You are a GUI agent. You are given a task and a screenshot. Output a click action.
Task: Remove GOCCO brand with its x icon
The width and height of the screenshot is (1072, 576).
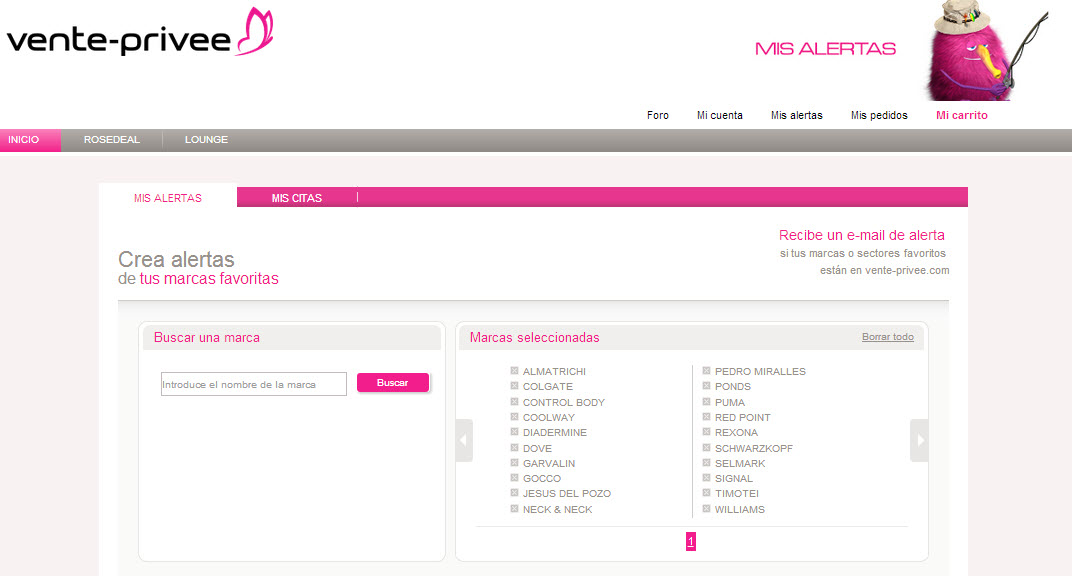tap(514, 478)
